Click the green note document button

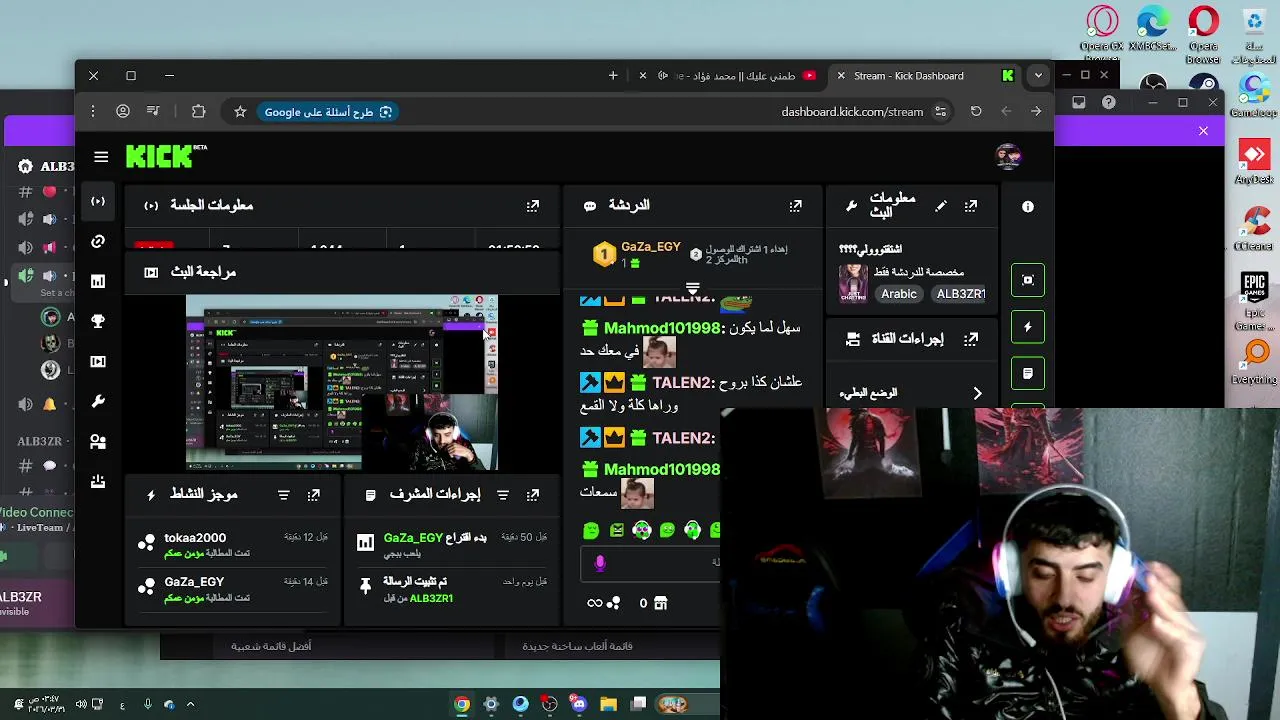coord(1028,373)
